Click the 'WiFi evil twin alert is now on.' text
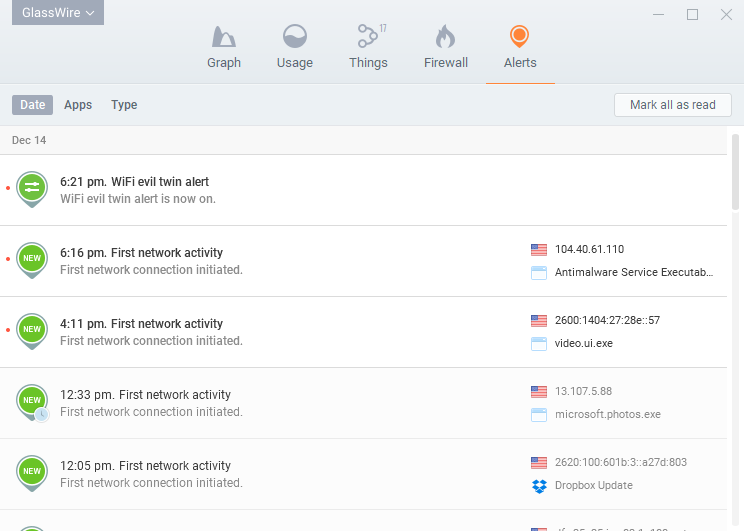 [138, 199]
